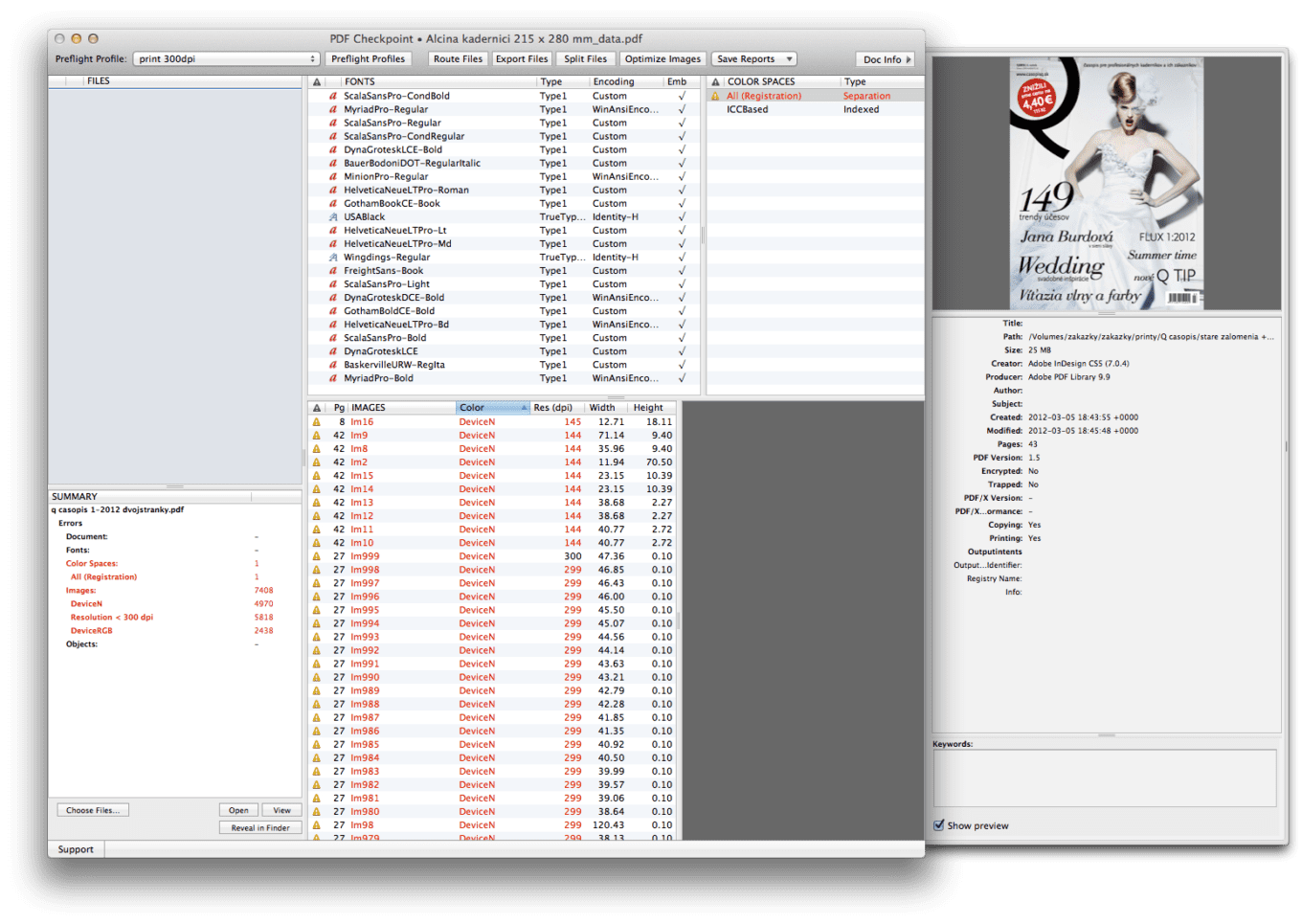Click inside the Keywords input field
Image resolution: width=1302 pixels, height=924 pixels.
point(1106,776)
